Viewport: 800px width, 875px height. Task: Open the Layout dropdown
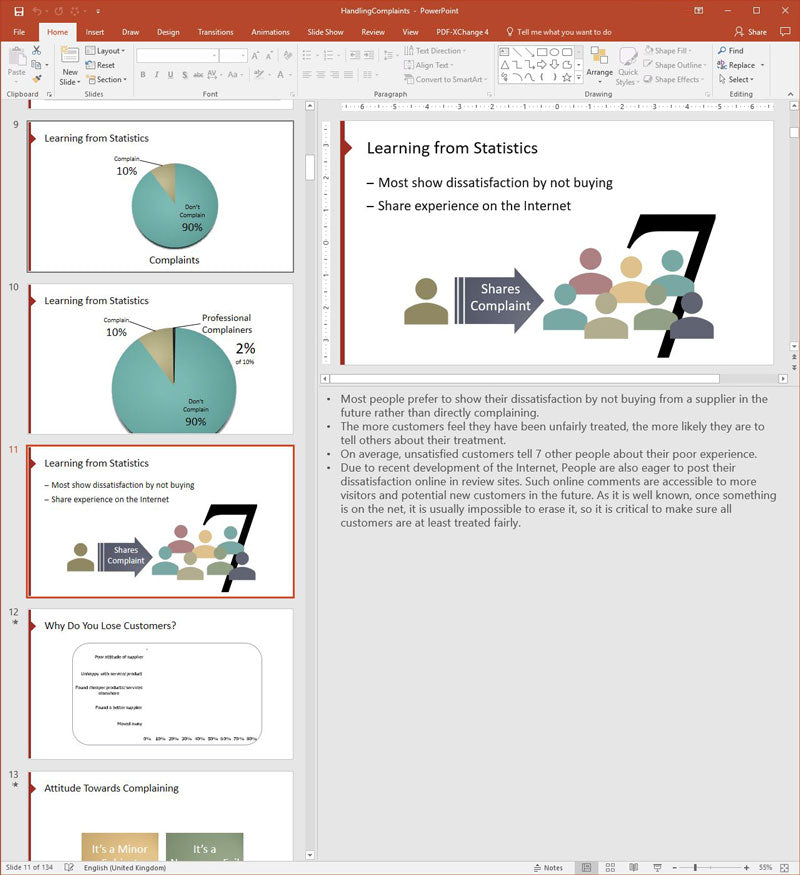[105, 51]
